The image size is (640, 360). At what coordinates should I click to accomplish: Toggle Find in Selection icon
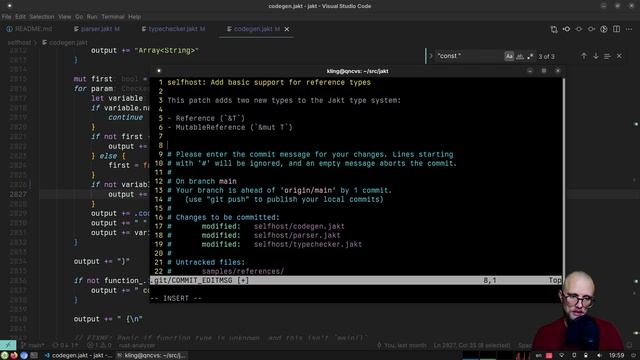(607, 56)
